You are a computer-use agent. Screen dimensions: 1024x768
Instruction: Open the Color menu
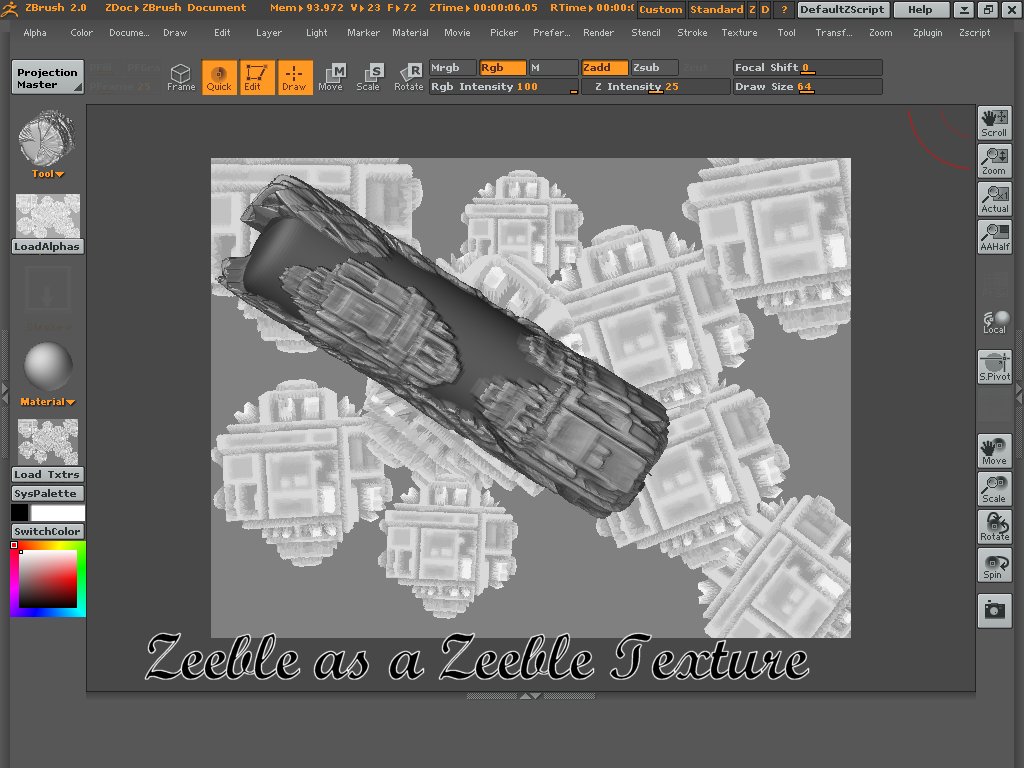pyautogui.click(x=82, y=33)
